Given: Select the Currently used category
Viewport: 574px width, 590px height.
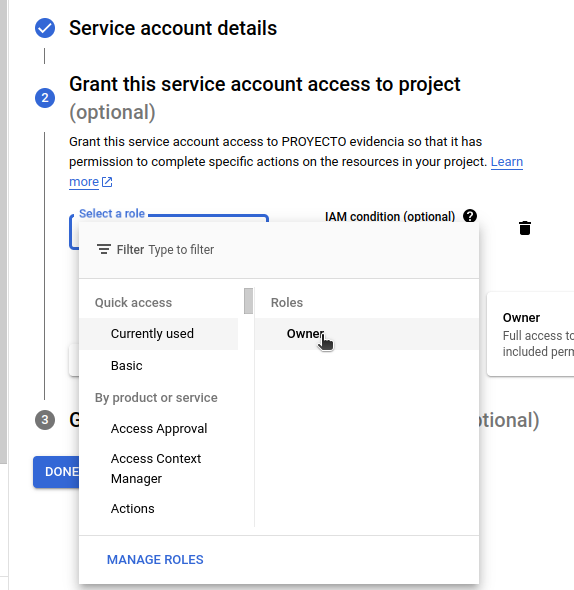Looking at the screenshot, I should point(158,334).
